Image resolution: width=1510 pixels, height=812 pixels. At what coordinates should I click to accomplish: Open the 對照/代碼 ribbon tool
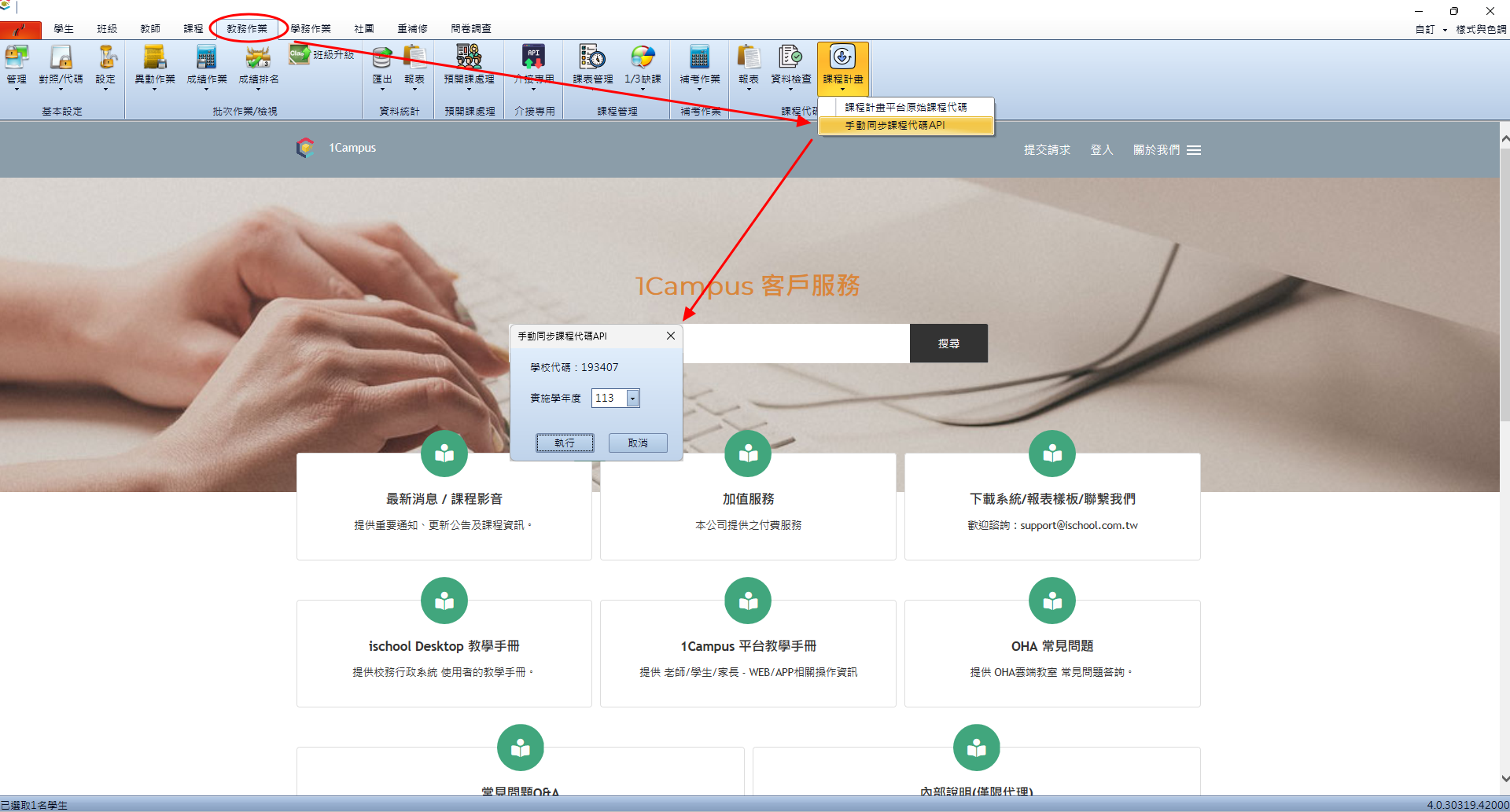click(61, 66)
